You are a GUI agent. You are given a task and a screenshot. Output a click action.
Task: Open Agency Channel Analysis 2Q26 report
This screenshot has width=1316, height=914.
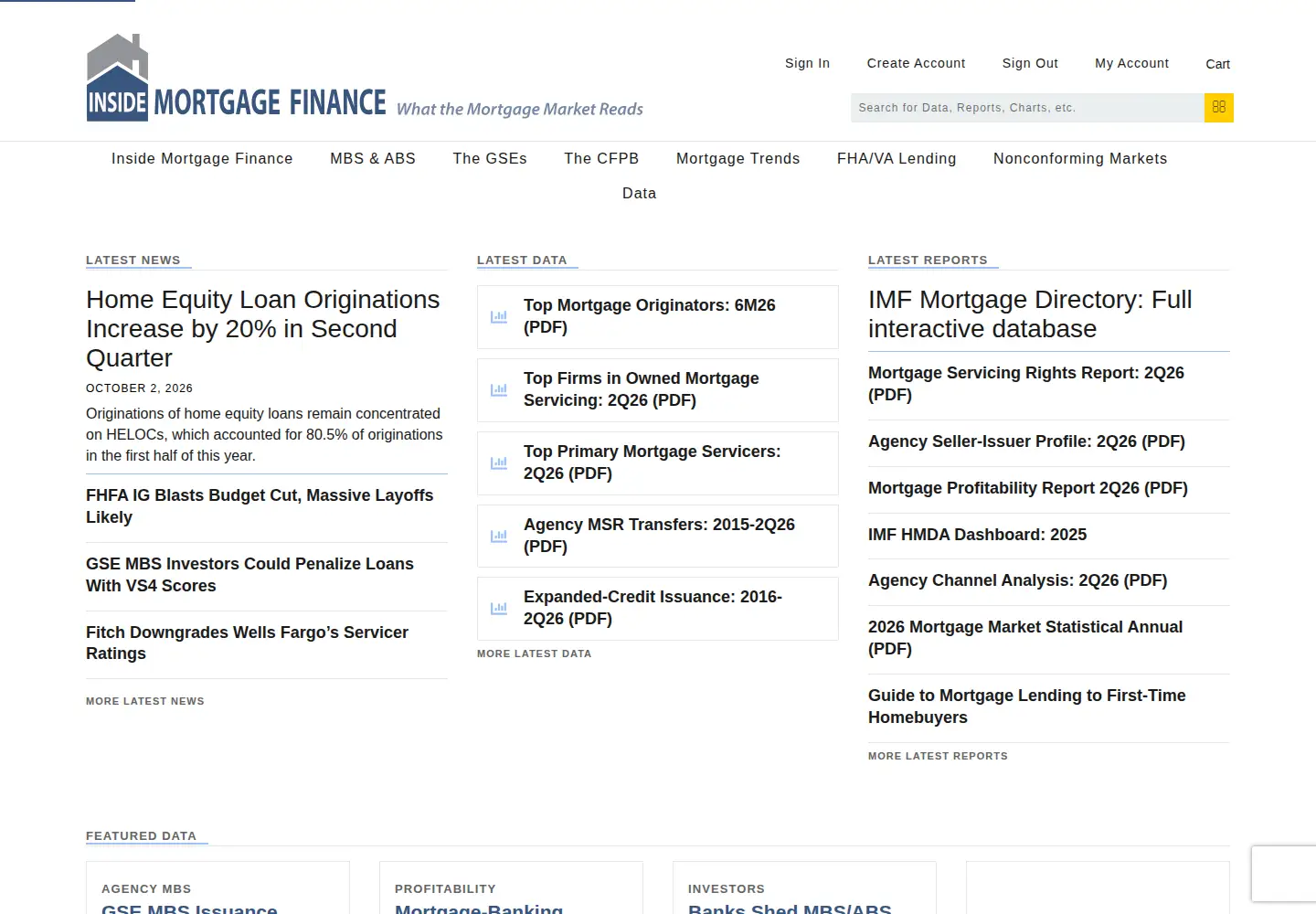point(1018,580)
